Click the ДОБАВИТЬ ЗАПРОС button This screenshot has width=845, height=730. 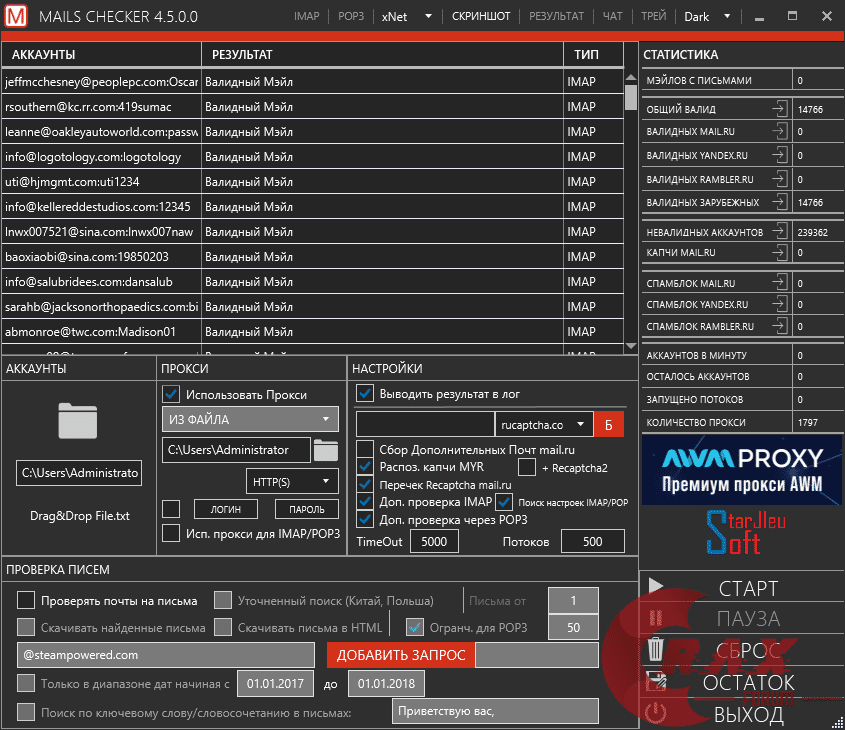(400, 655)
